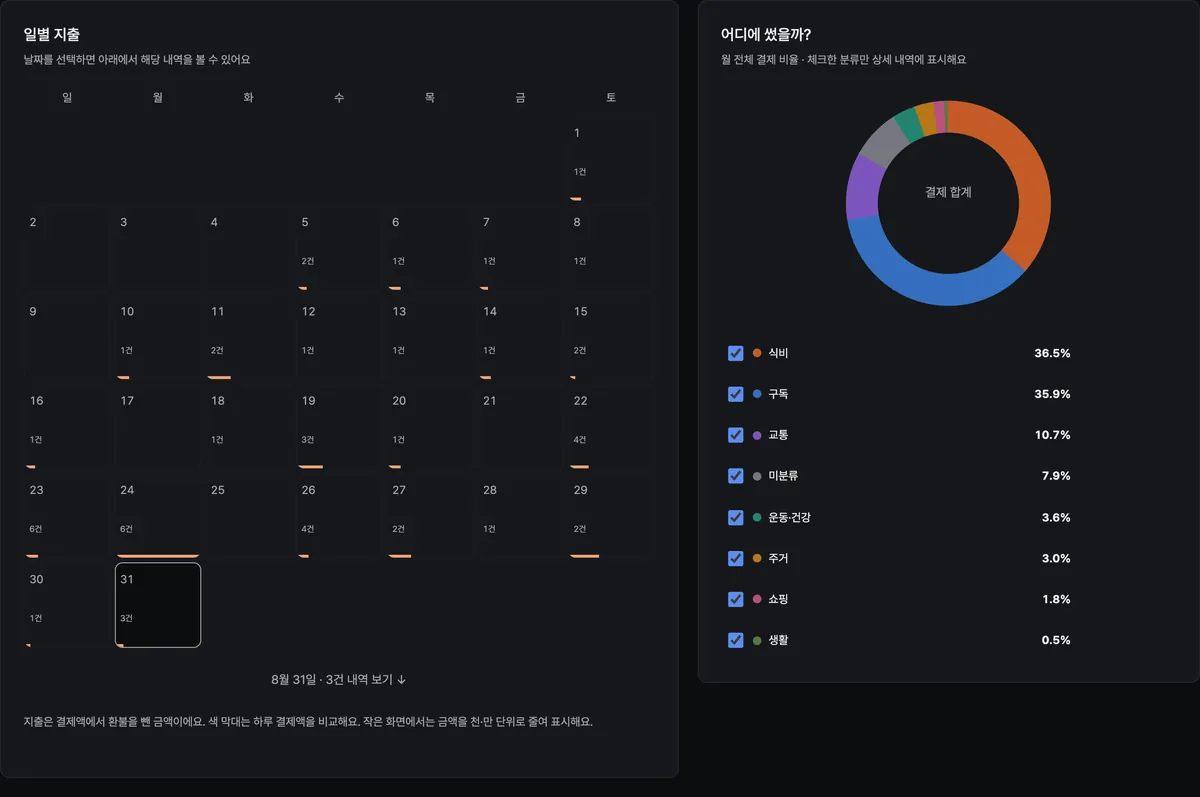Select calendar day 30
Image resolution: width=1200 pixels, height=797 pixels.
(x=67, y=605)
